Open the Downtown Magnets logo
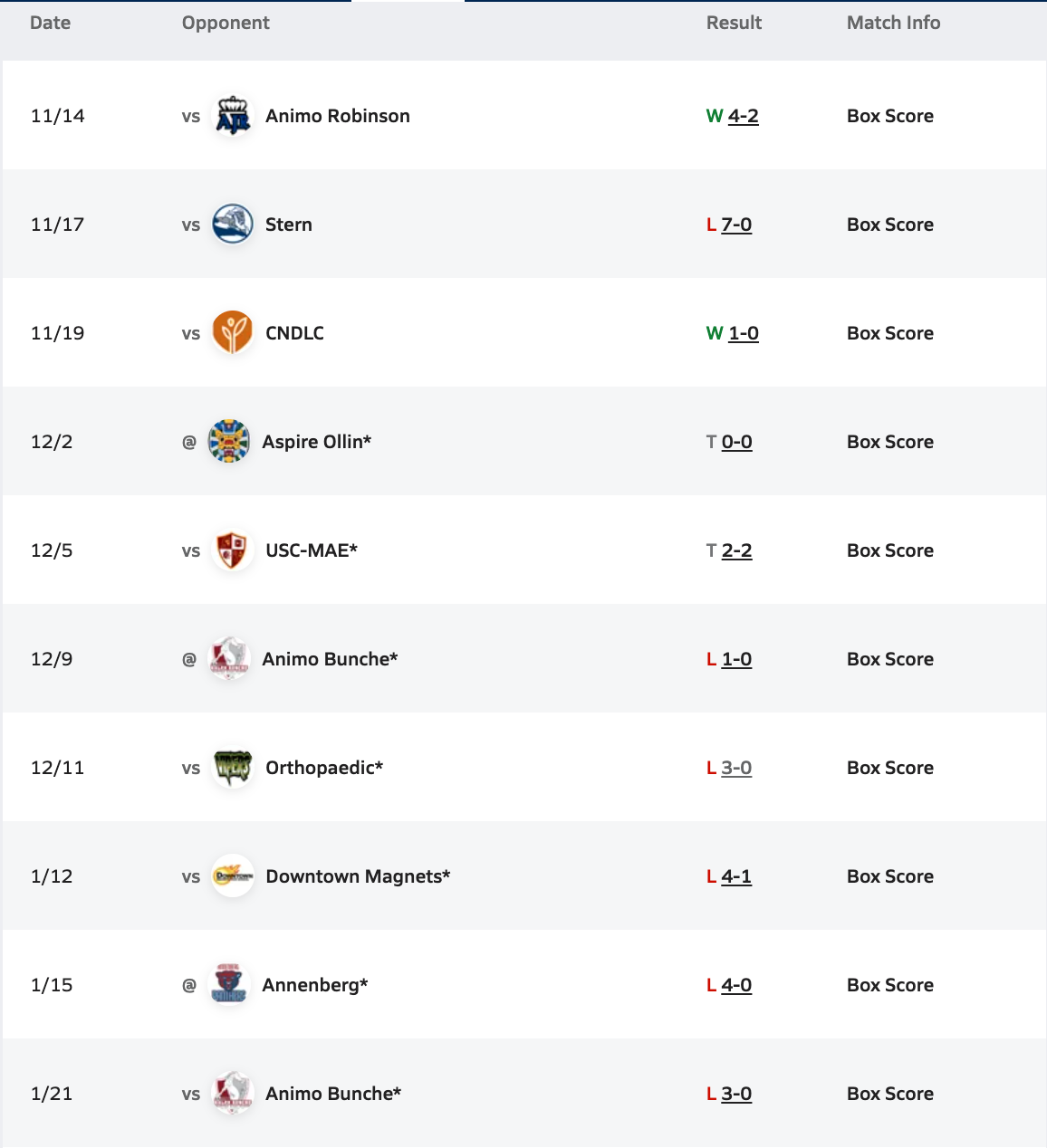The height and width of the screenshot is (1148, 1047). click(x=233, y=876)
